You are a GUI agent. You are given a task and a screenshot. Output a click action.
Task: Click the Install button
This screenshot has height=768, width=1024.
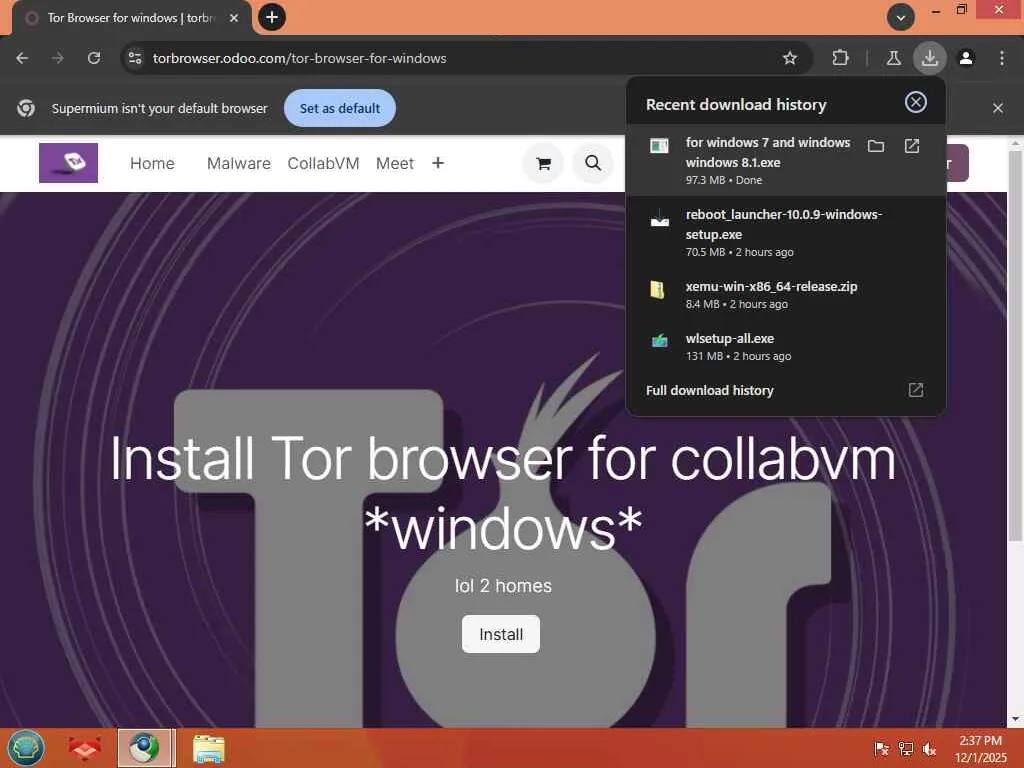pyautogui.click(x=501, y=634)
